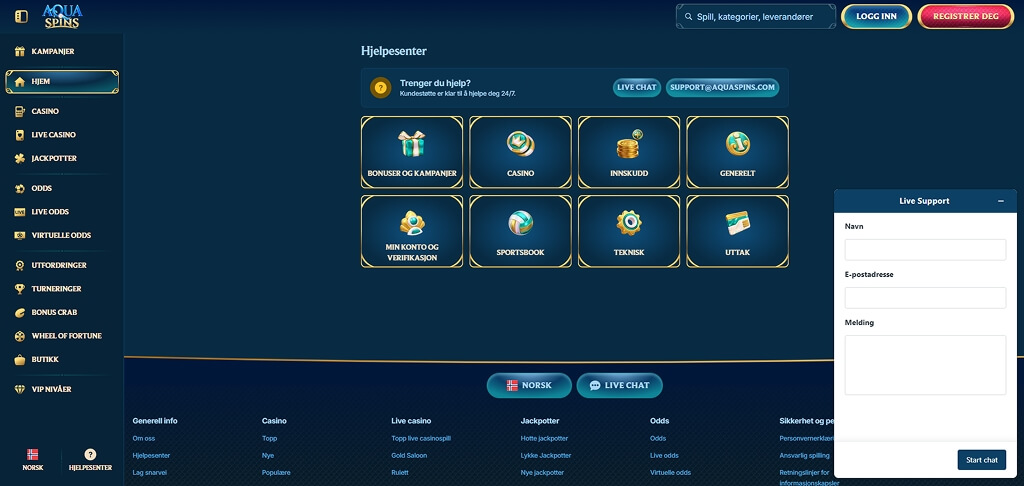This screenshot has width=1024, height=486.
Task: Open the Hjelpesenter footer link
Action: coord(152,455)
